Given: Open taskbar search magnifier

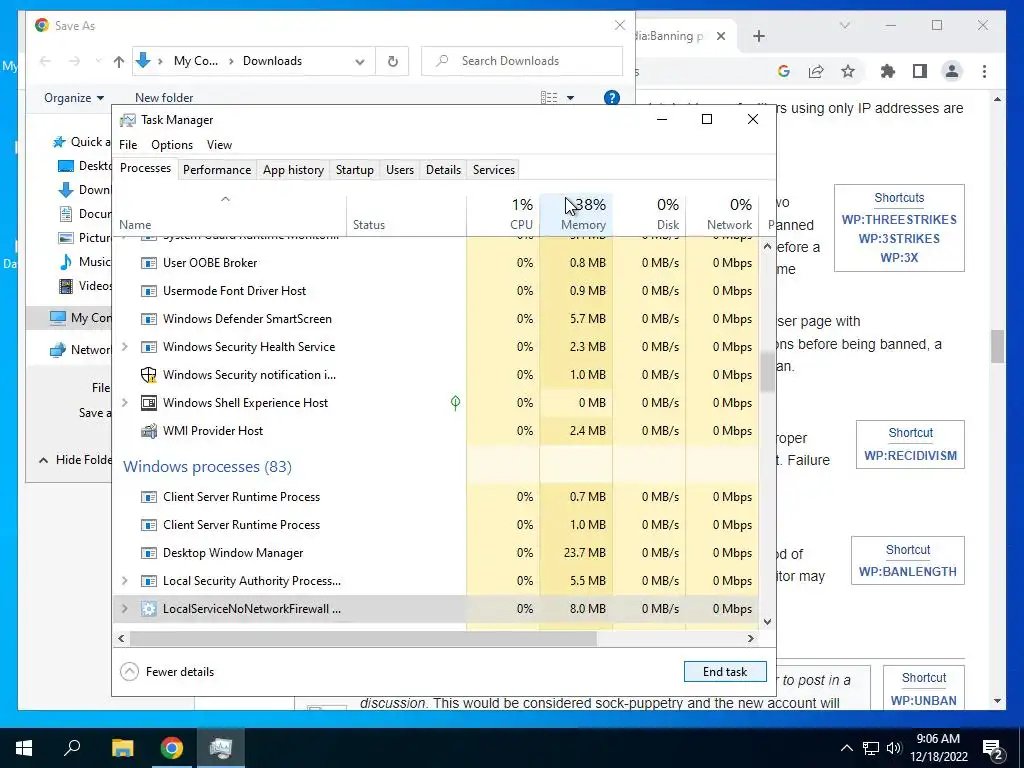Looking at the screenshot, I should [x=72, y=748].
